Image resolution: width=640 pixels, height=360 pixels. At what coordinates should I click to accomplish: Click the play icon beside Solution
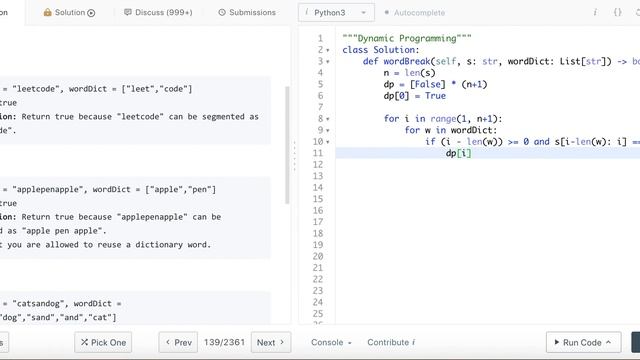(91, 13)
